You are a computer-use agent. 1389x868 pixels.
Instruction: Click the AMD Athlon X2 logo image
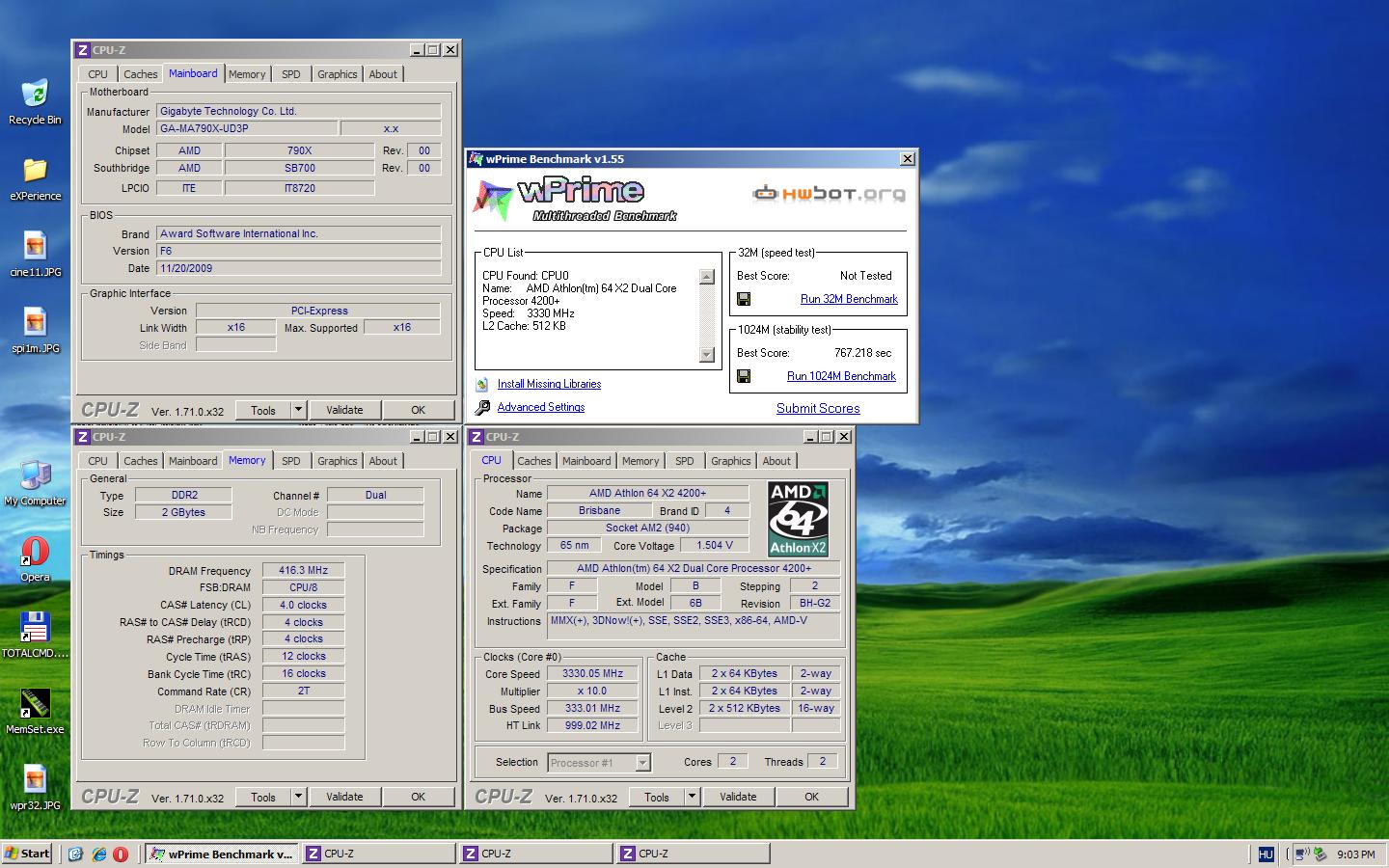coord(798,520)
